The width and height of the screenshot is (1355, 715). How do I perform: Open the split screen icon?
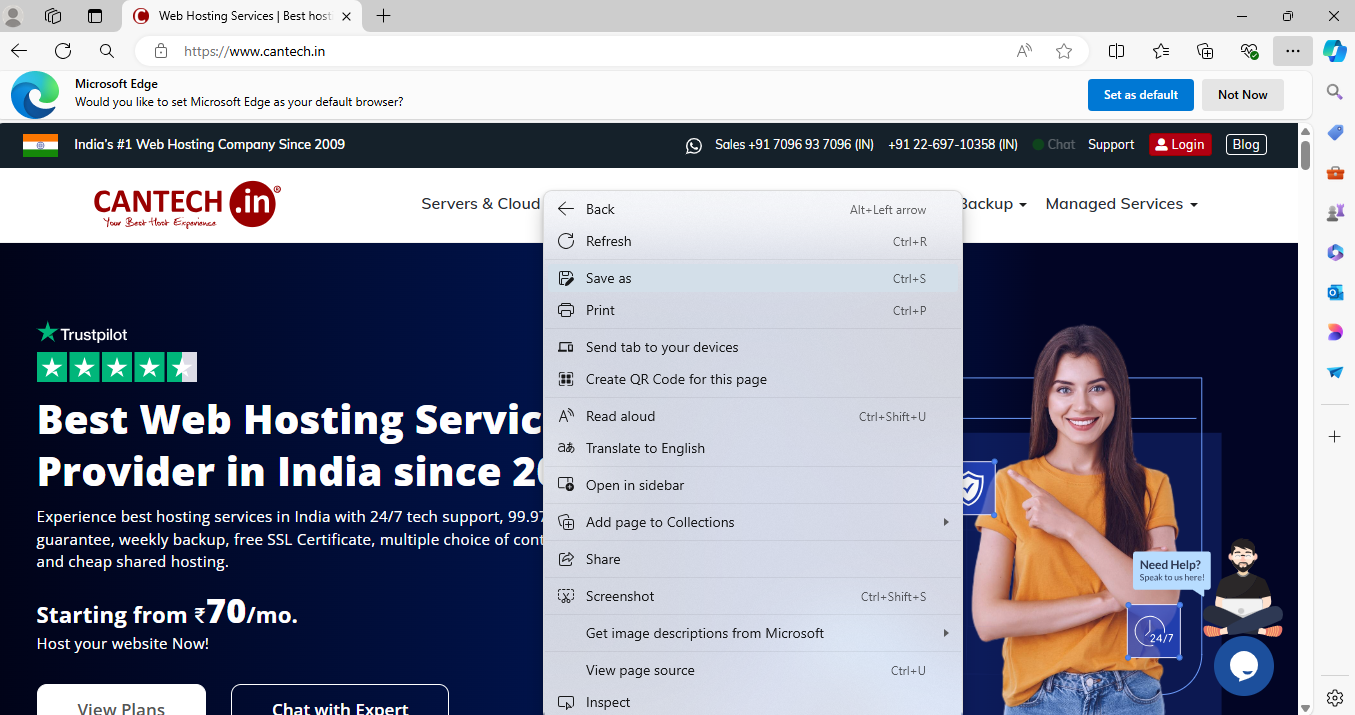click(x=1117, y=51)
